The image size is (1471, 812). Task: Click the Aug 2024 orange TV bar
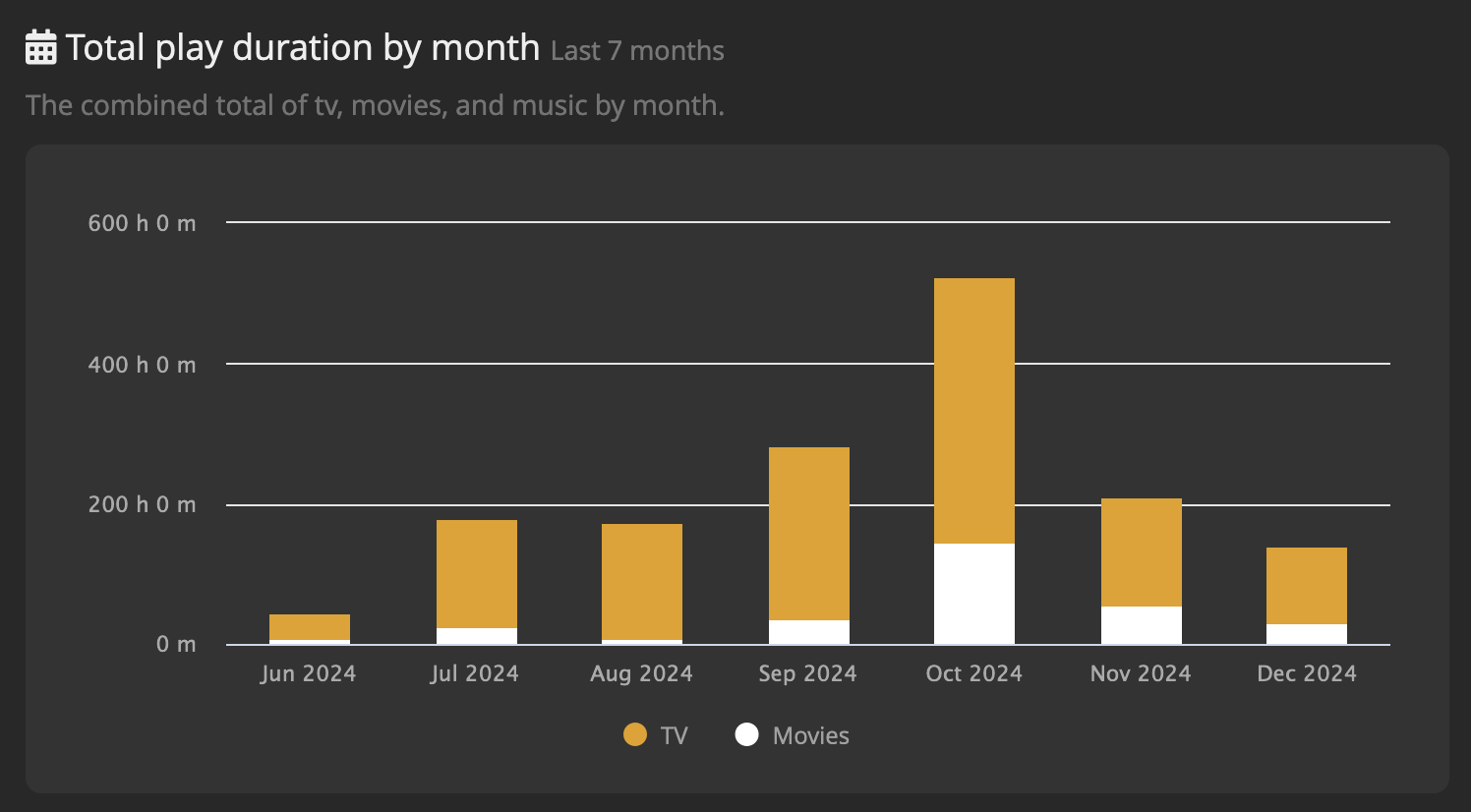(x=641, y=582)
